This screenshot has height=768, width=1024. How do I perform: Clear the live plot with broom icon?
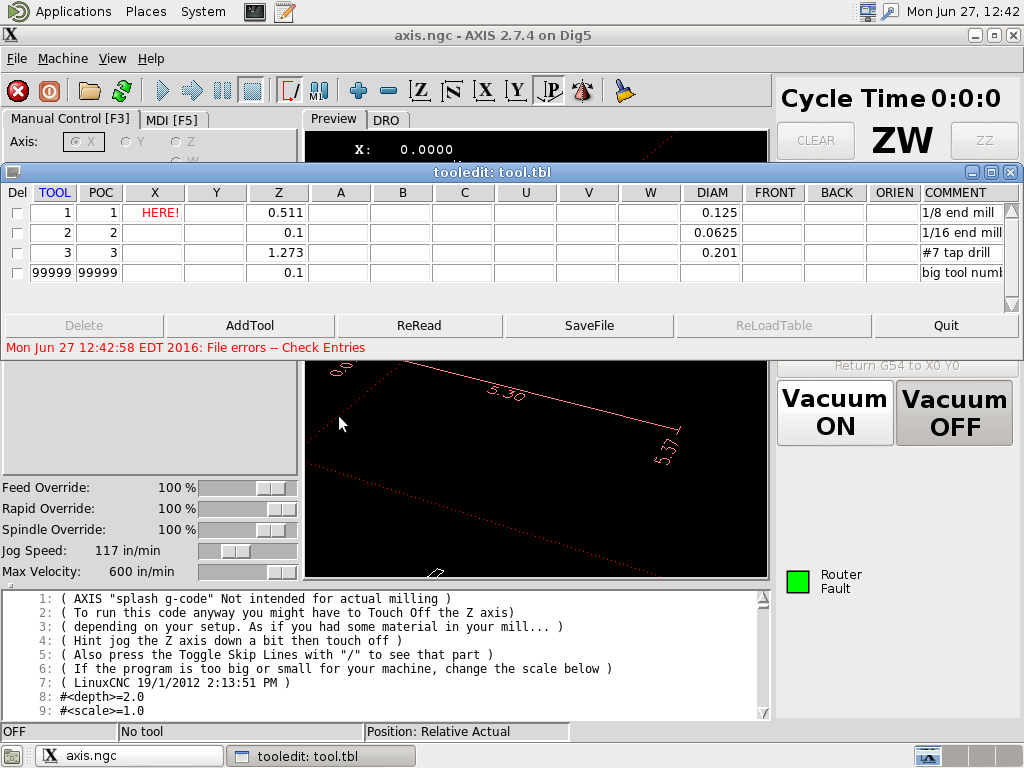625,91
